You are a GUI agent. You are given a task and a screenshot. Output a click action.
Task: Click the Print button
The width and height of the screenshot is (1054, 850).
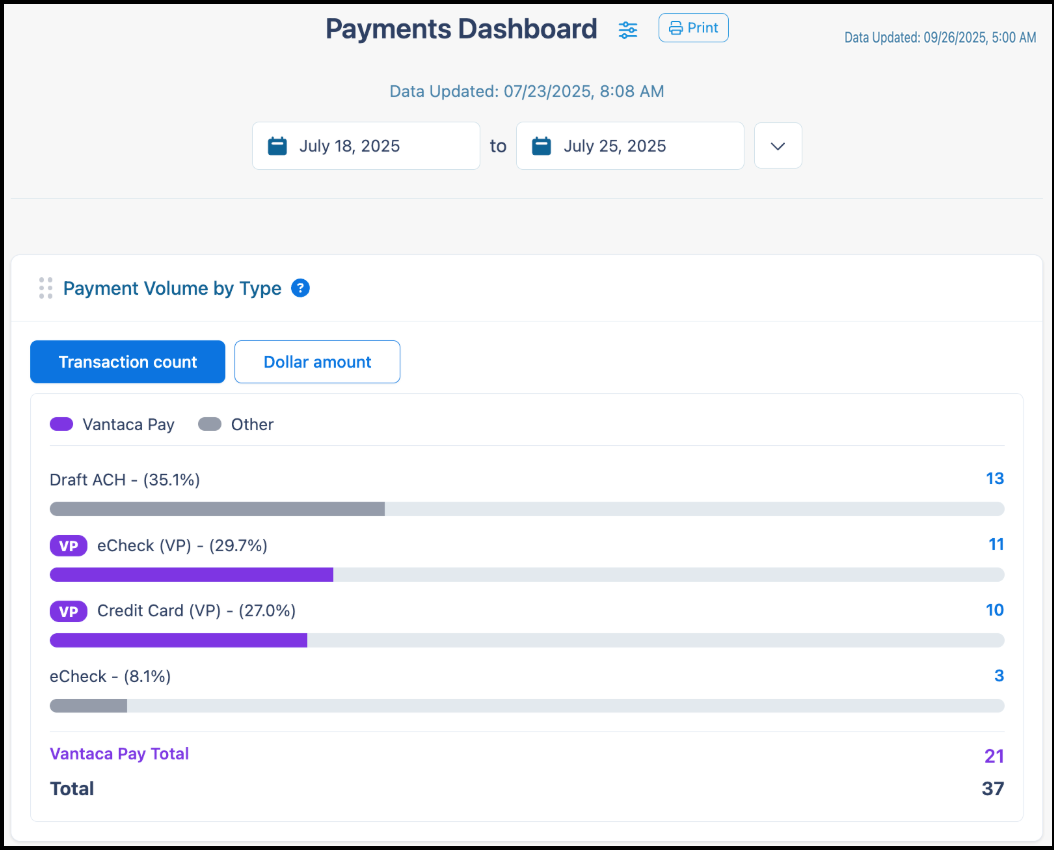693,27
